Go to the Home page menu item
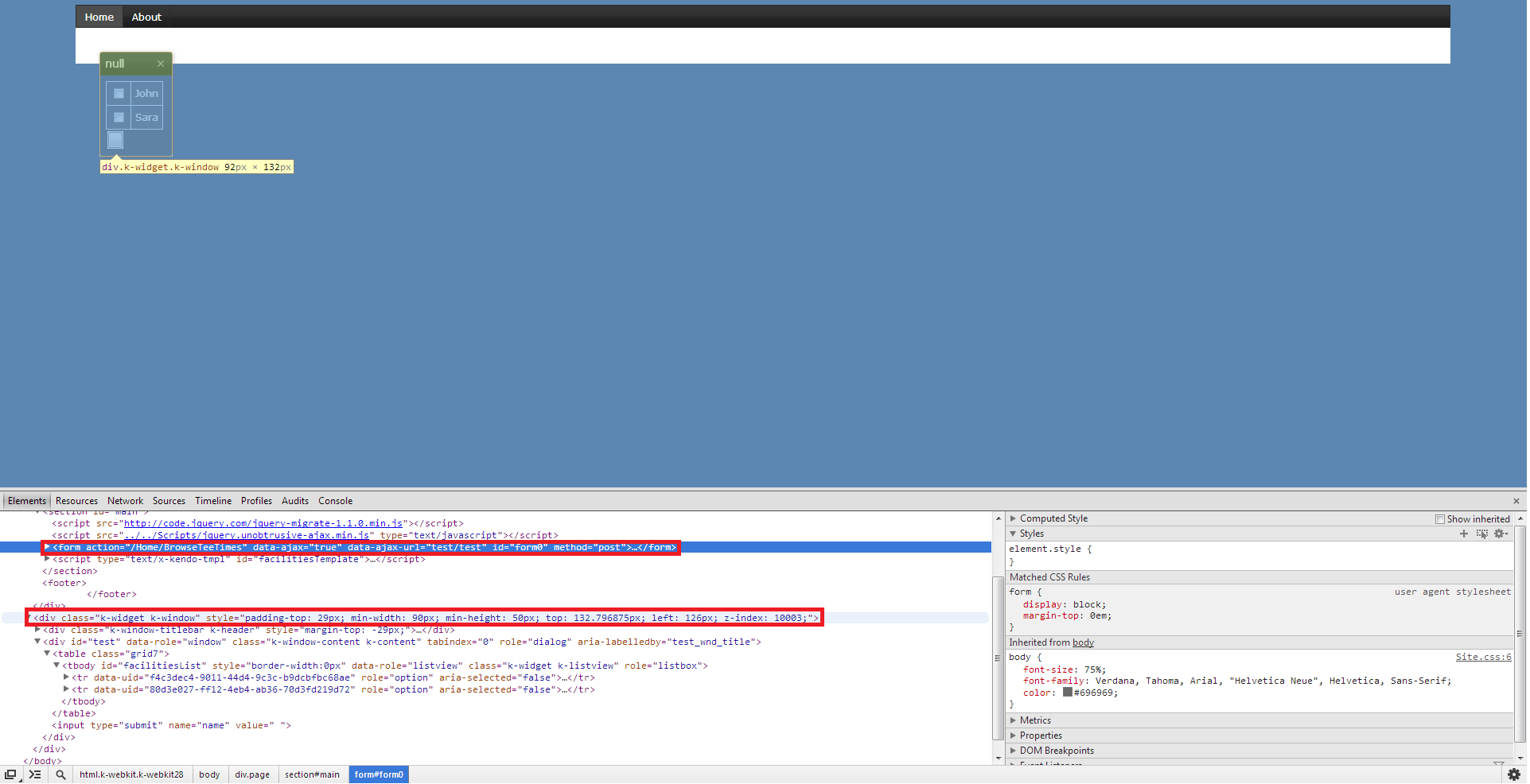Viewport: 1530px width, 784px height. (x=99, y=17)
